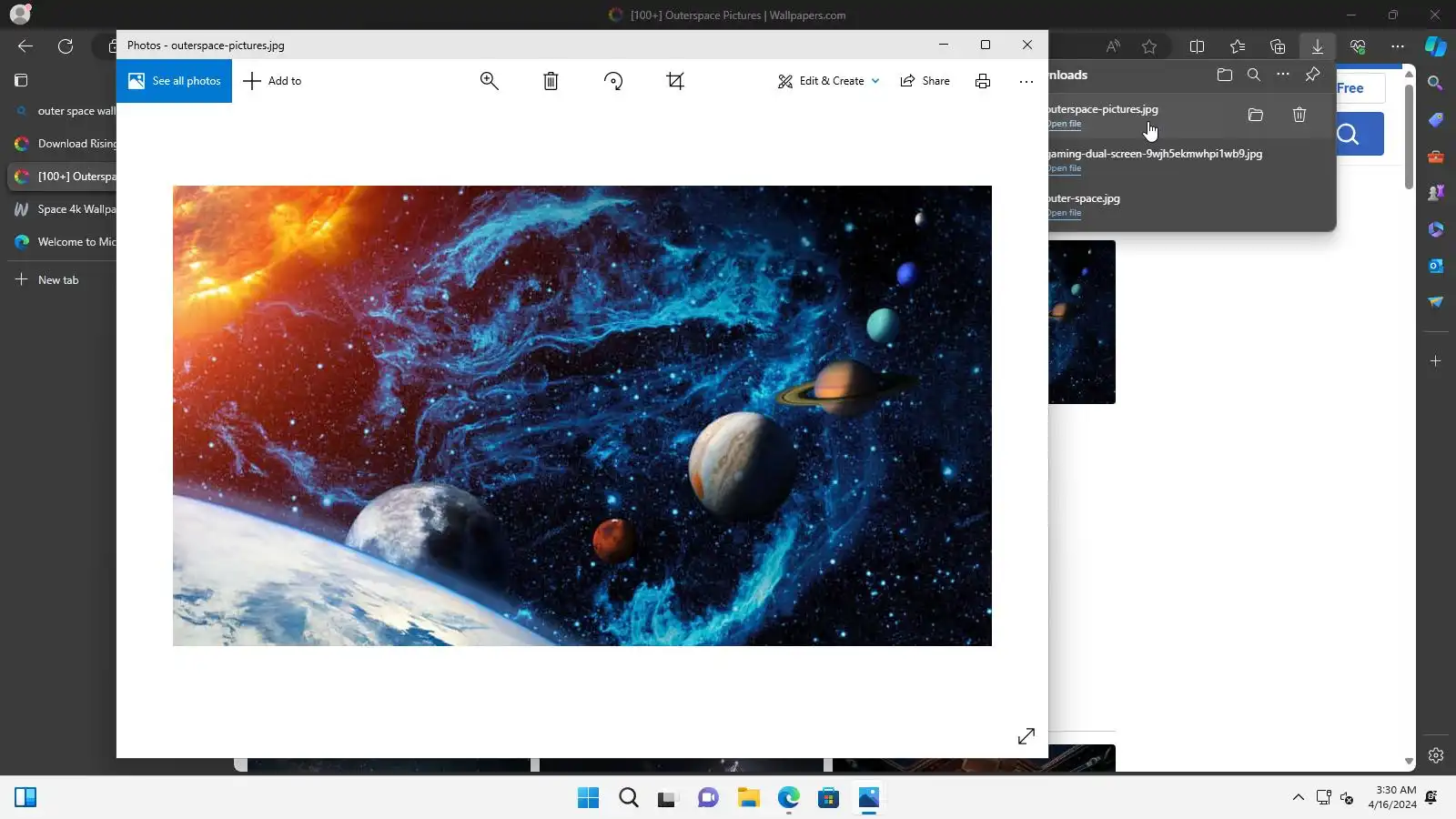Add site to Edge sidebar with plus
The width and height of the screenshot is (1456, 819).
click(x=1436, y=361)
